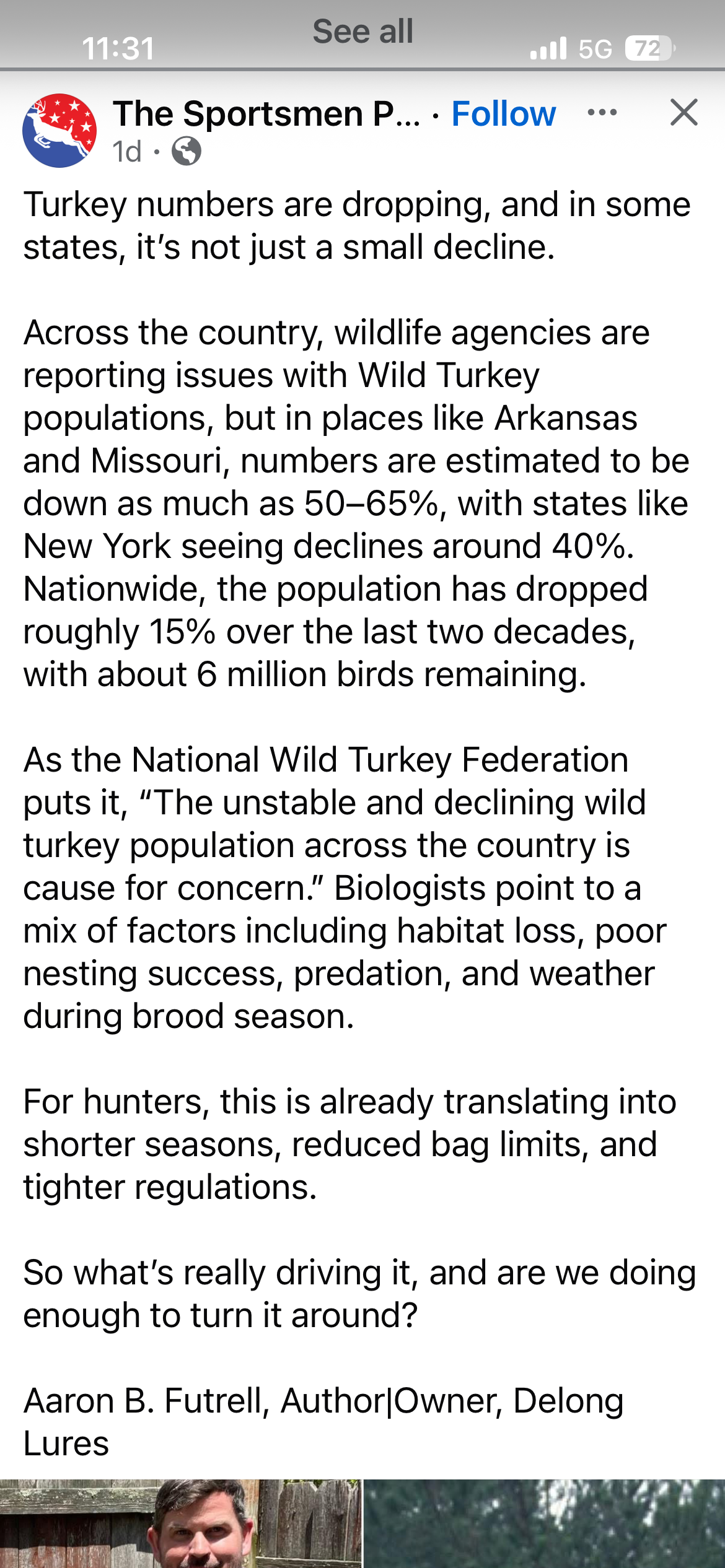
Task: Open the three-dot post options menu
Action: (x=602, y=113)
